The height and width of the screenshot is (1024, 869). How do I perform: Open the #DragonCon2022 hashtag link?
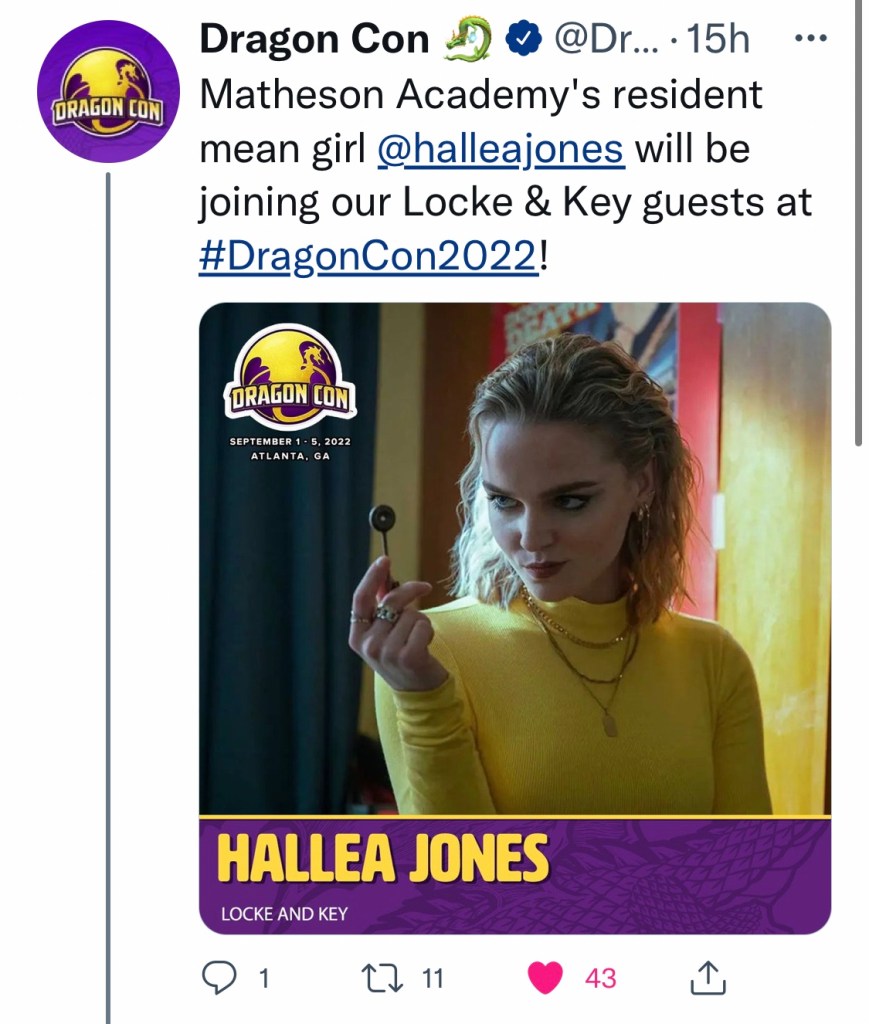point(370,256)
